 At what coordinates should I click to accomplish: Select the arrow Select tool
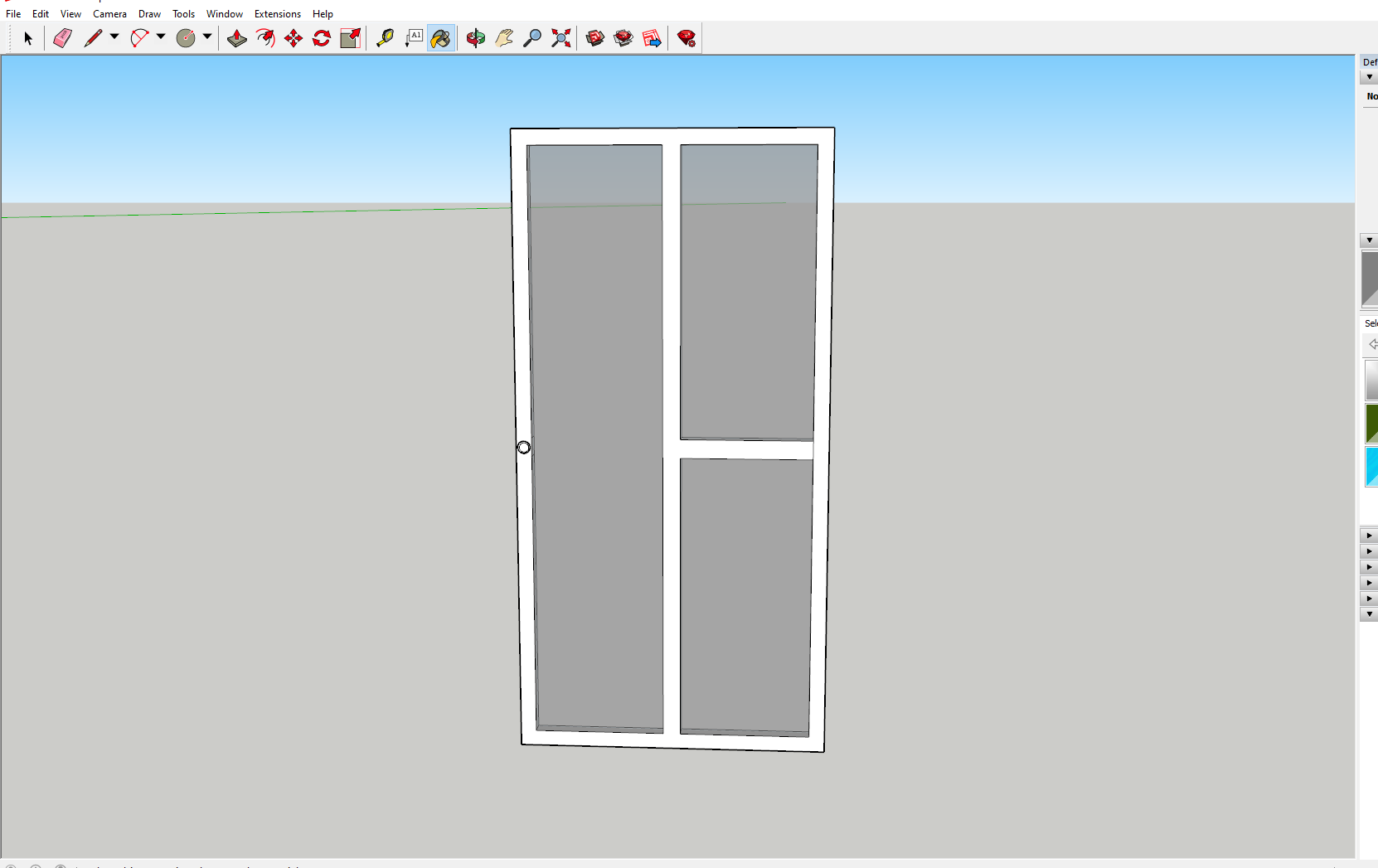pyautogui.click(x=27, y=38)
